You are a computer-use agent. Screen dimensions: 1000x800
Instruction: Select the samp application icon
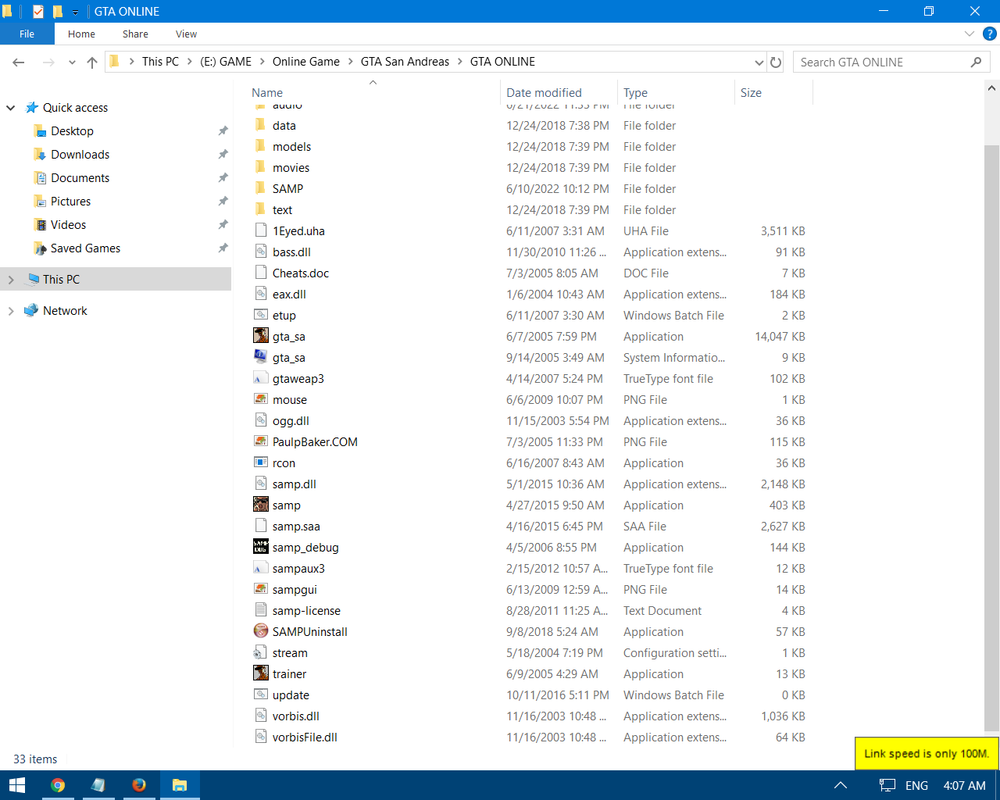tap(260, 504)
